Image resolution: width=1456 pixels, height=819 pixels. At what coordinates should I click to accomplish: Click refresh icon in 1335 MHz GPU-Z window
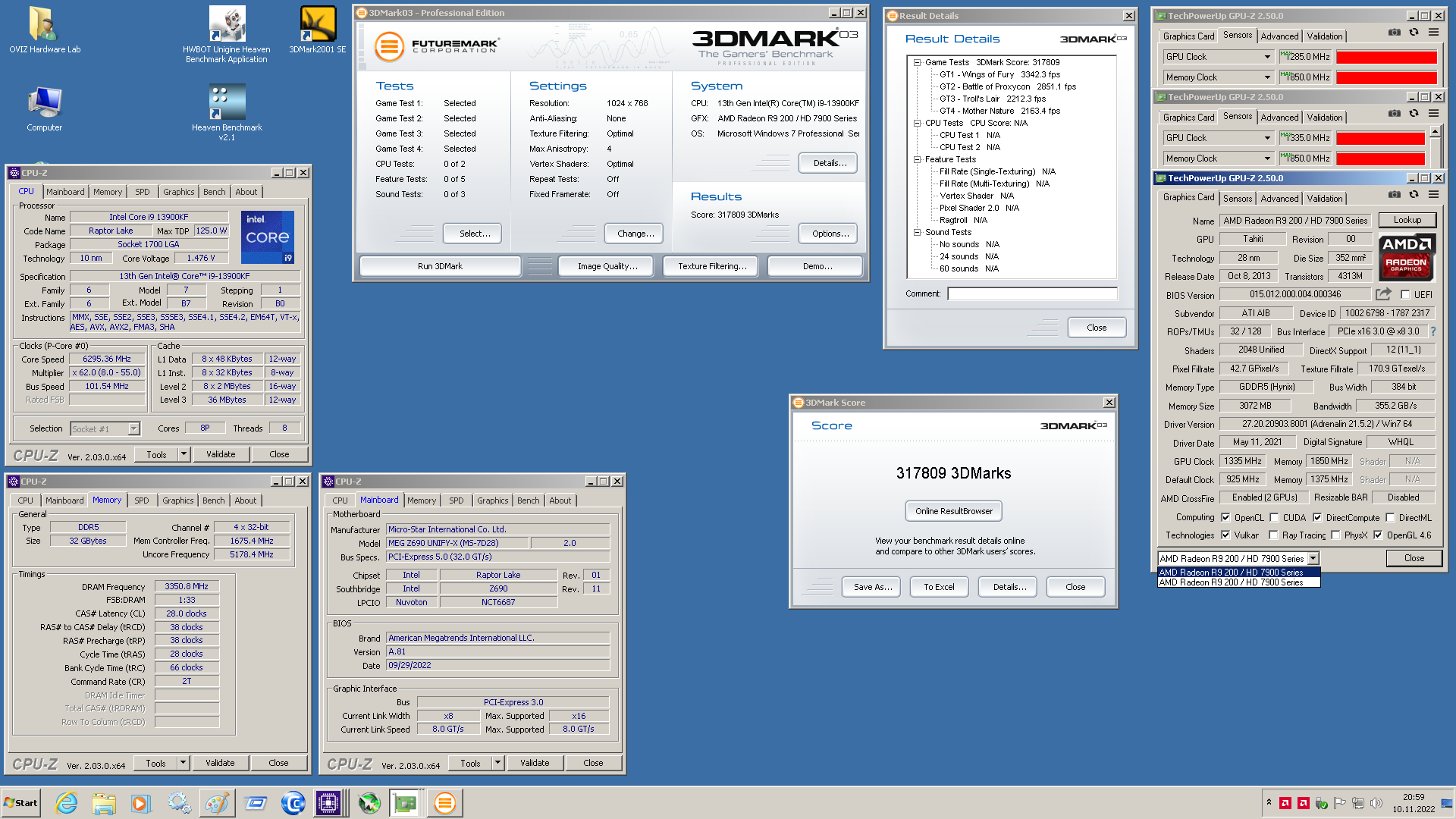[x=1414, y=114]
